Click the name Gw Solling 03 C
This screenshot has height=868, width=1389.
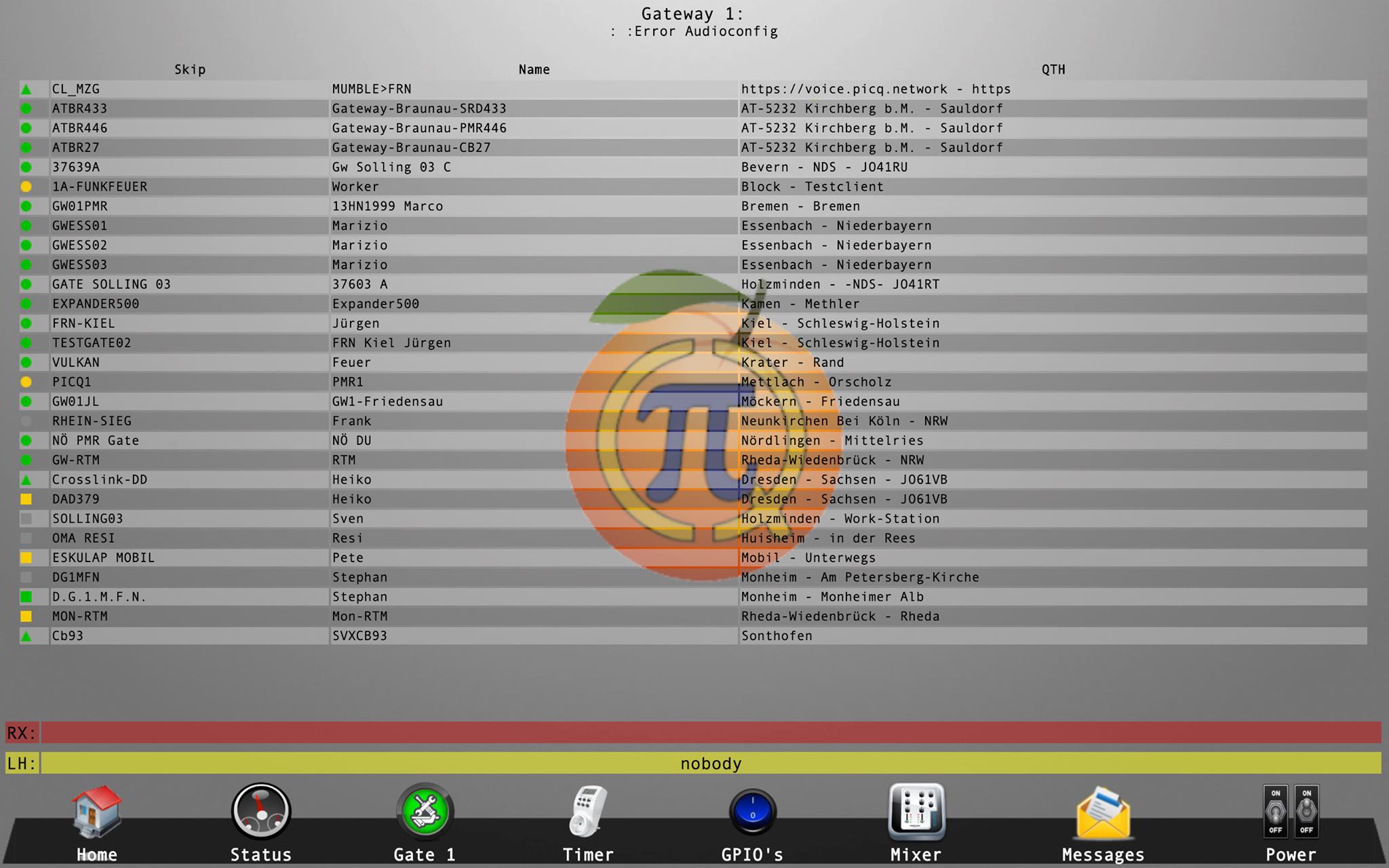[391, 167]
